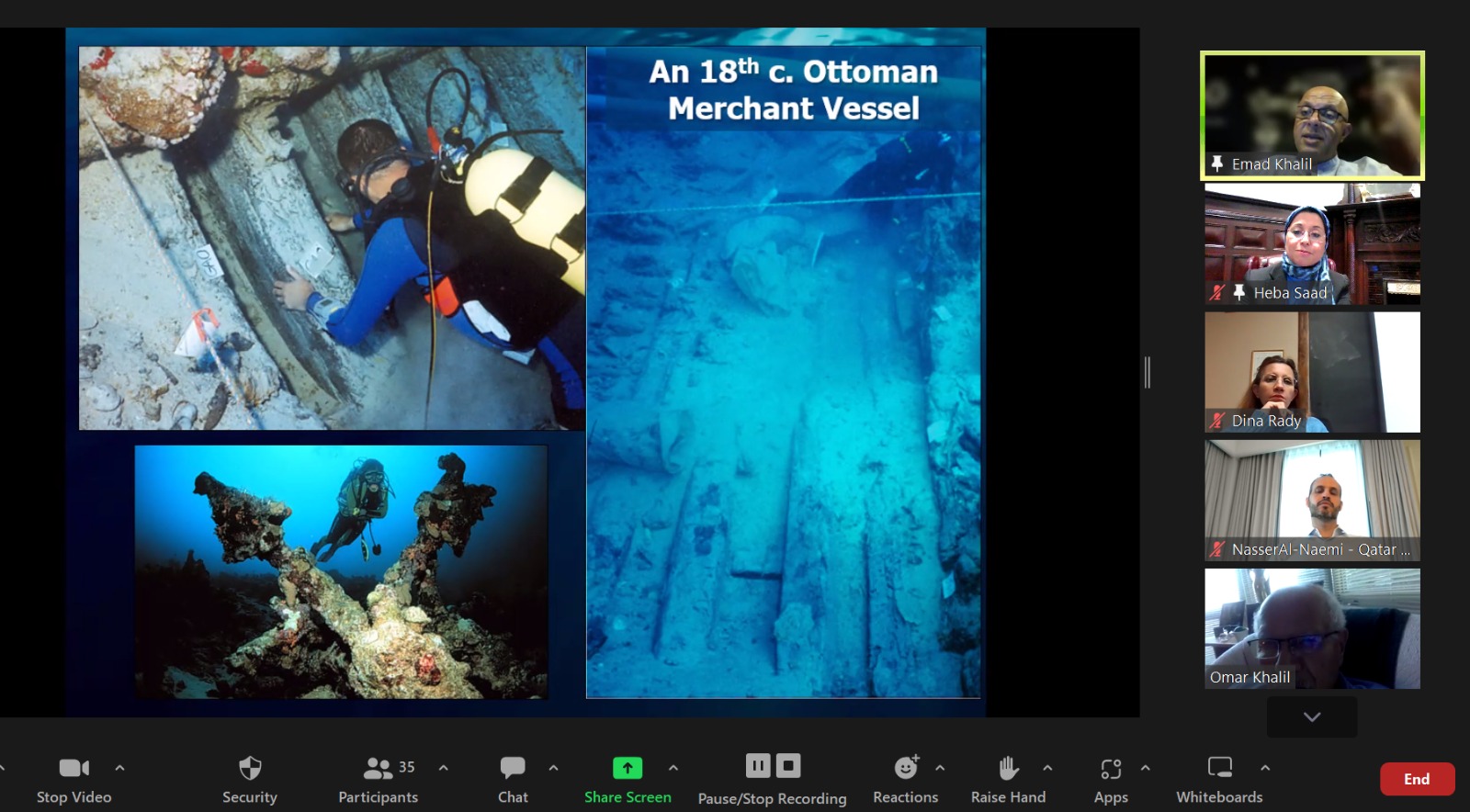Viewport: 1470px width, 812px height.
Task: Click the Stop Video camera icon
Action: (73, 768)
